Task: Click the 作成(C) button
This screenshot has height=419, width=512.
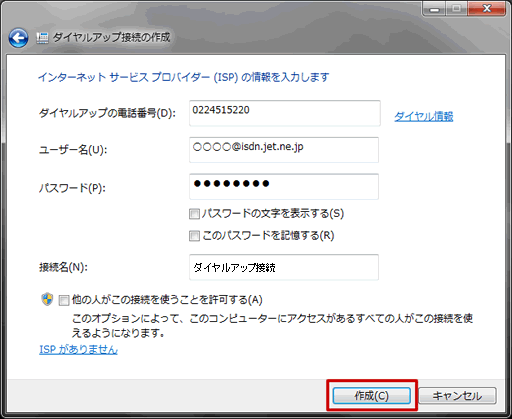Action: click(x=371, y=396)
